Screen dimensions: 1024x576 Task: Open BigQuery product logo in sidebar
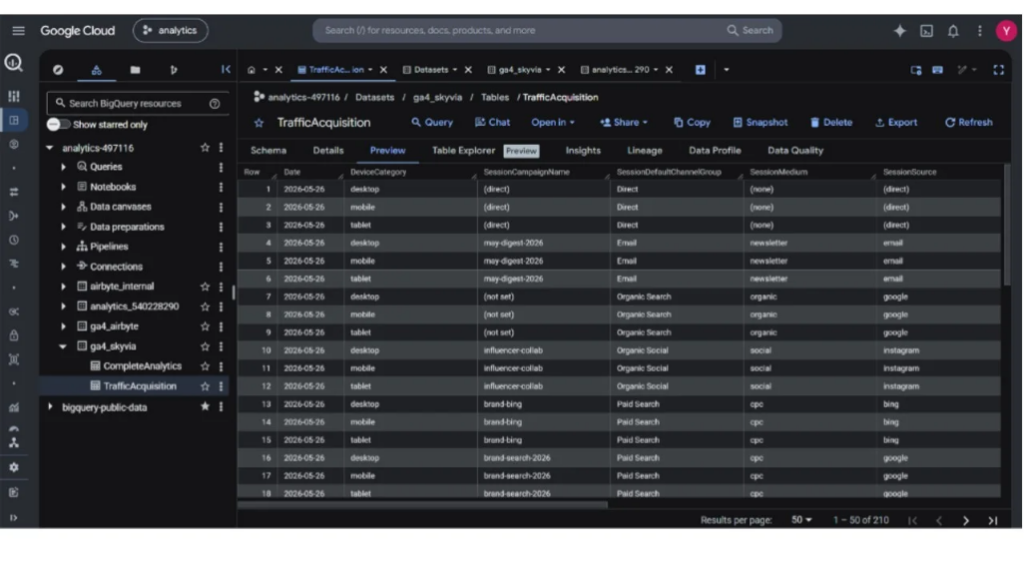pyautogui.click(x=14, y=63)
